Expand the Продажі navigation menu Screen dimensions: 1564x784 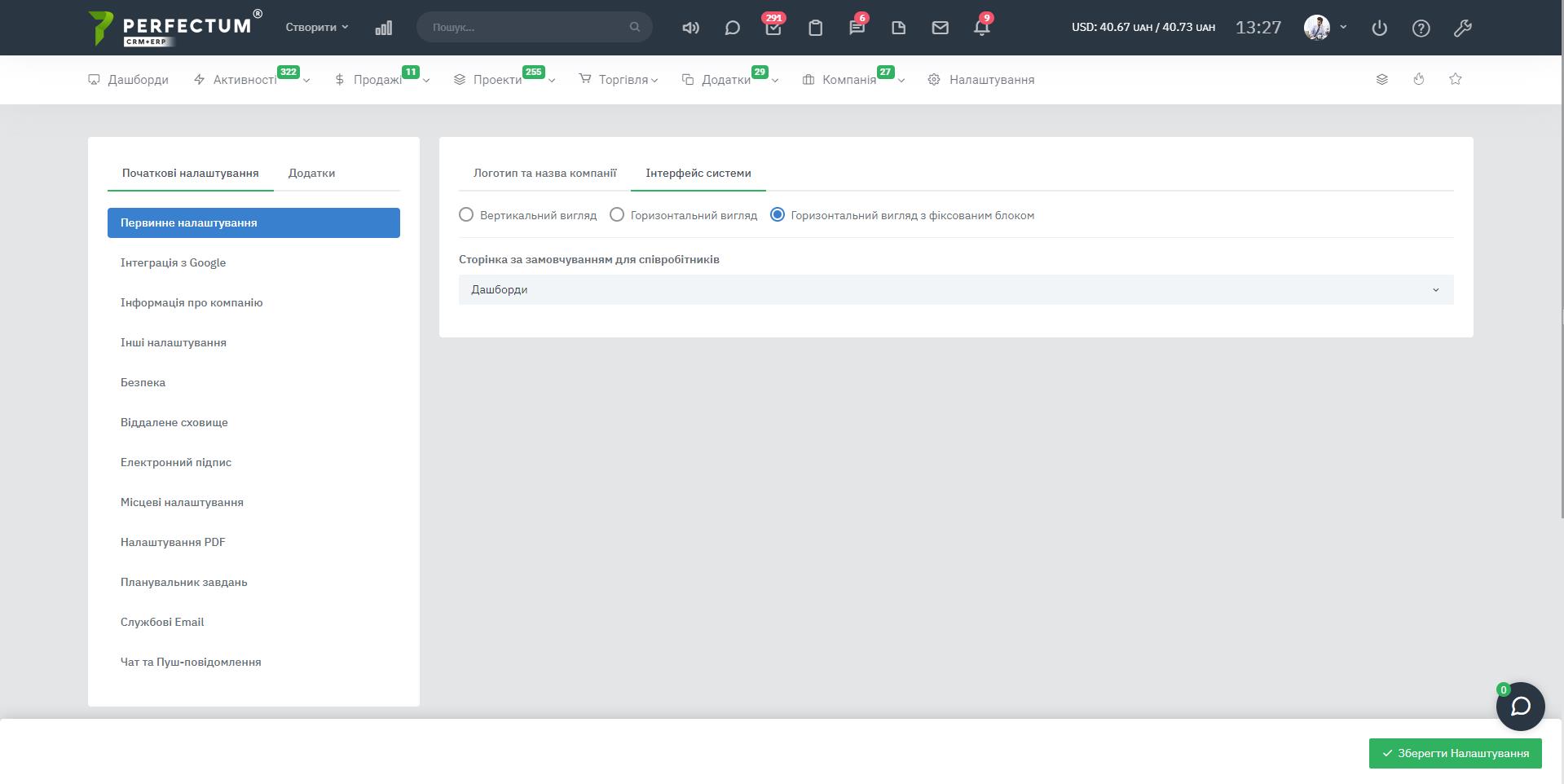[x=381, y=80]
